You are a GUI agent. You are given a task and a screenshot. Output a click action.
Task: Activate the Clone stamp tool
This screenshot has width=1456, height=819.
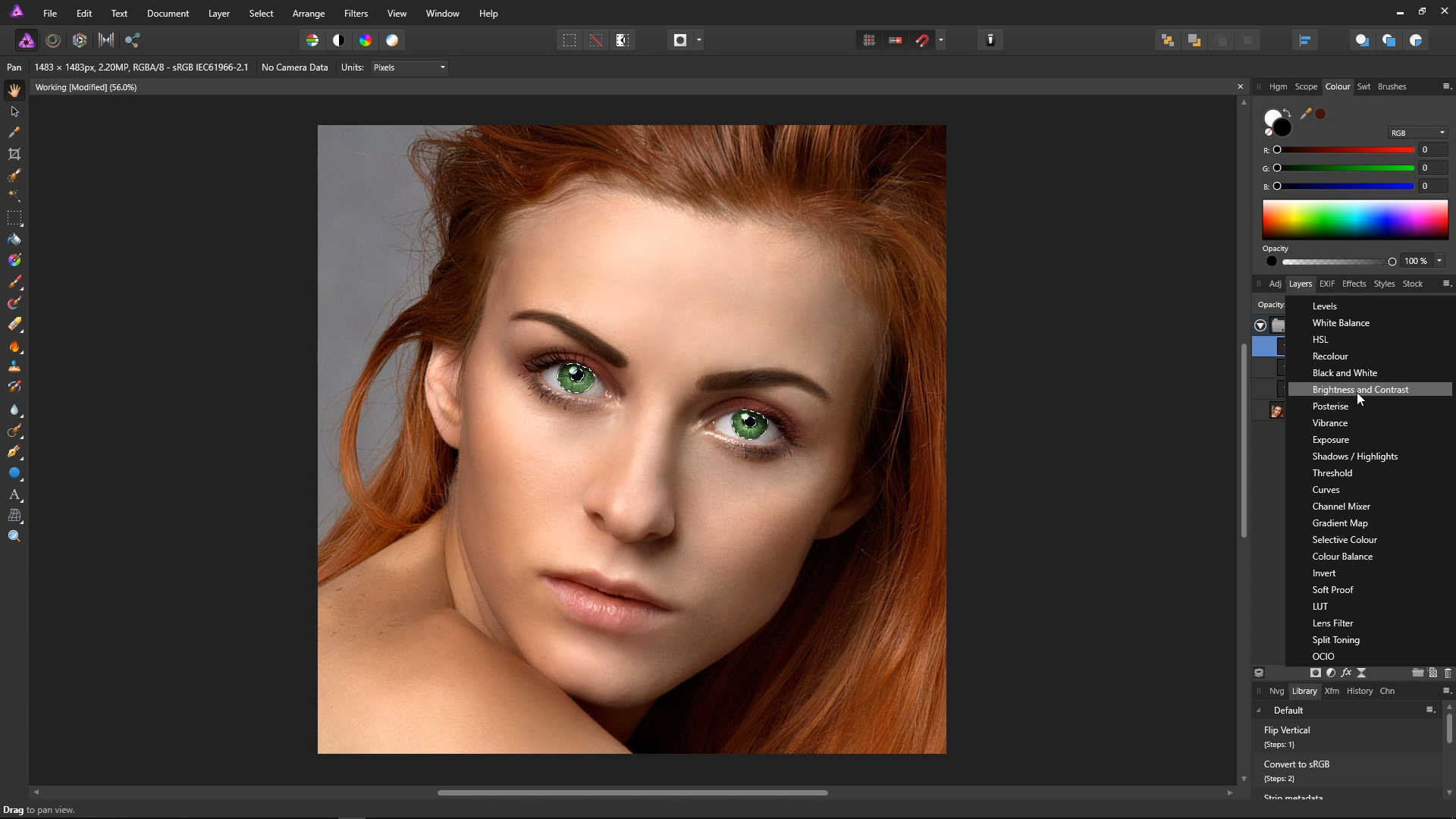[x=14, y=367]
